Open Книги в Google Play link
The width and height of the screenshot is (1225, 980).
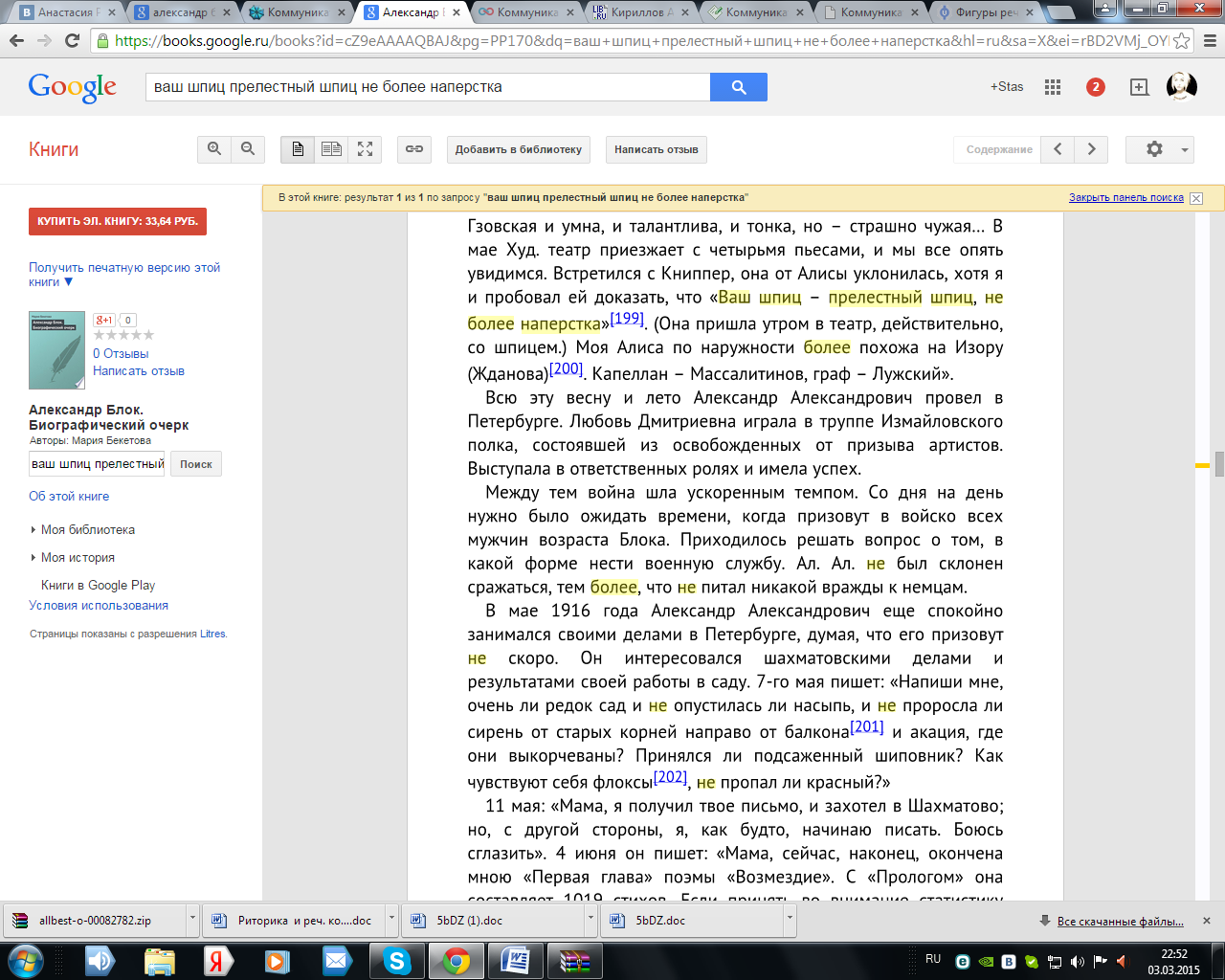tap(98, 585)
